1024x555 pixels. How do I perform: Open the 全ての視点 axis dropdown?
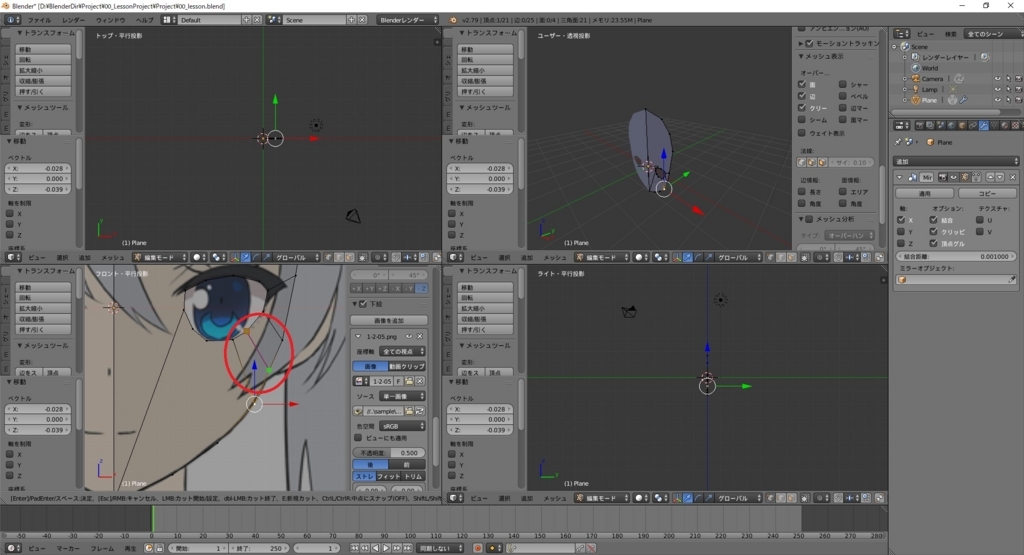[x=402, y=351]
